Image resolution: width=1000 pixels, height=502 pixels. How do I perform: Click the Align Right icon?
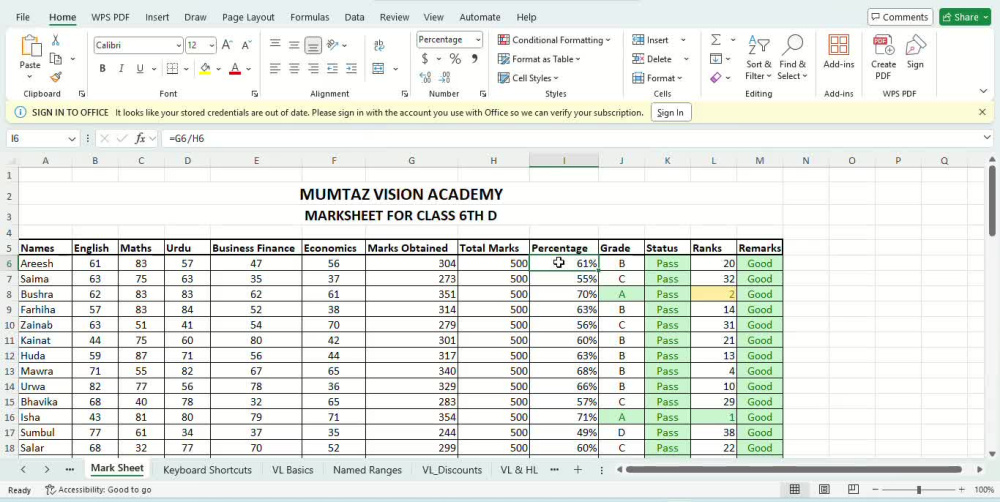coord(313,68)
